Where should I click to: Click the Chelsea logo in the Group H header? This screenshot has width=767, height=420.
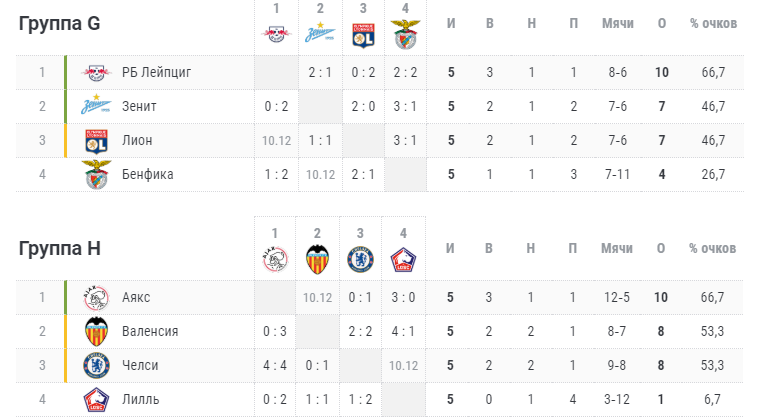click(x=361, y=259)
